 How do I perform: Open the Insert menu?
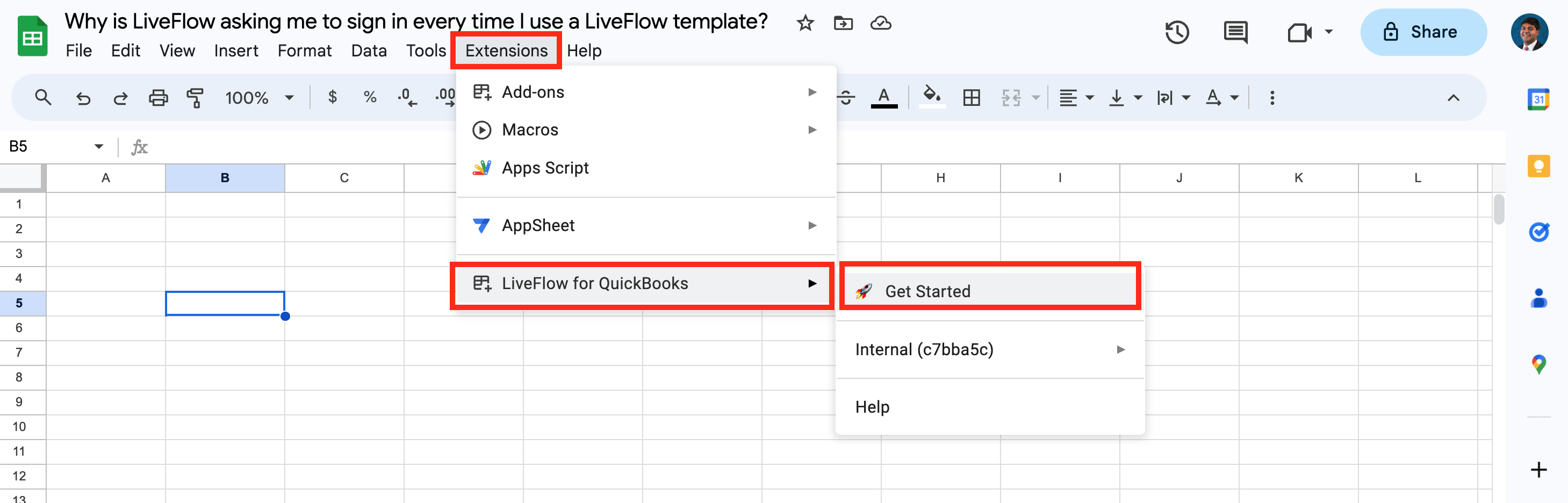point(235,51)
